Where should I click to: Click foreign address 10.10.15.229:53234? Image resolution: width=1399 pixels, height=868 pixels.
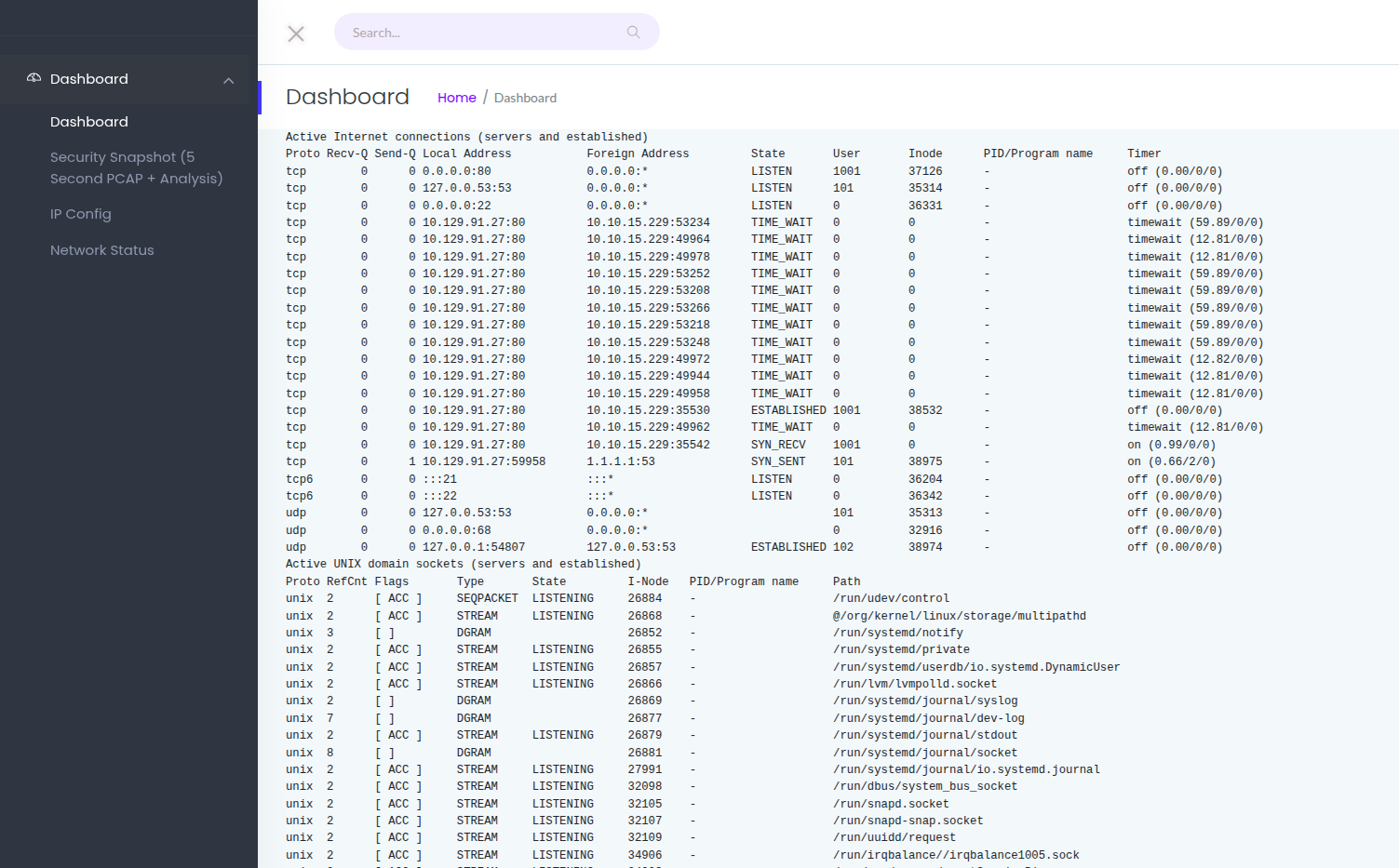[648, 222]
